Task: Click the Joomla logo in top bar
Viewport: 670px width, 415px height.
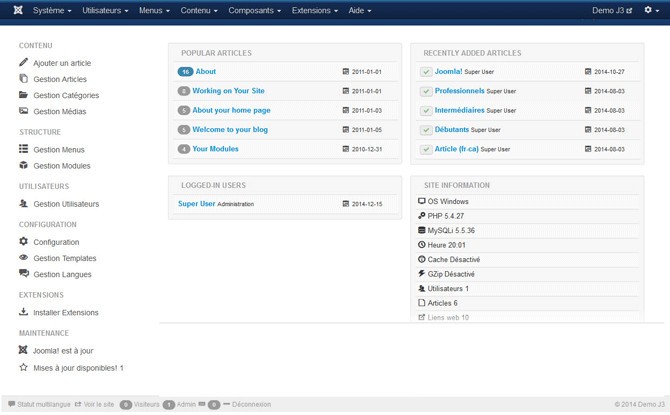Action: pos(13,10)
